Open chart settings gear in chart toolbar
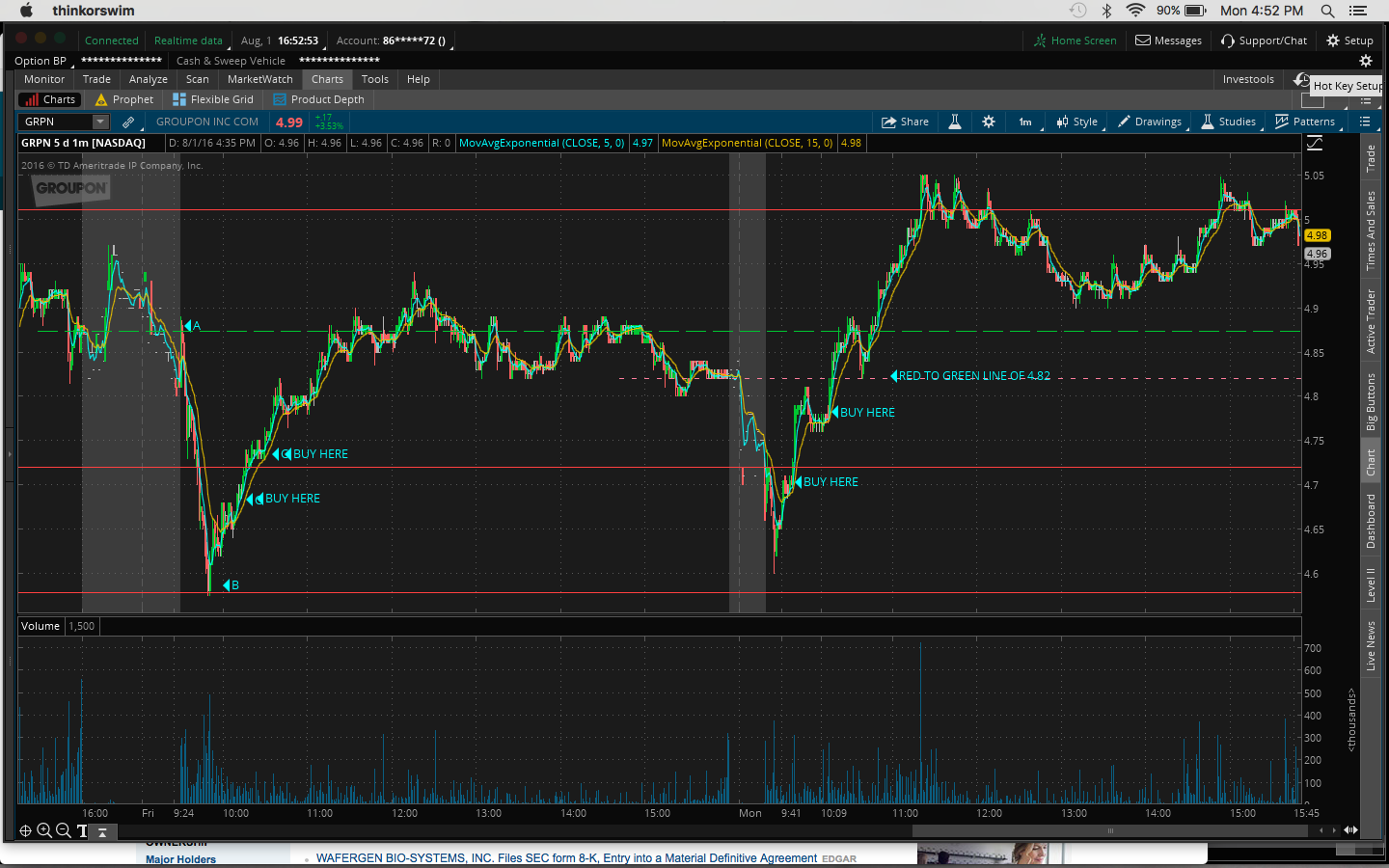Screen dimensions: 1389x868 (x=989, y=122)
